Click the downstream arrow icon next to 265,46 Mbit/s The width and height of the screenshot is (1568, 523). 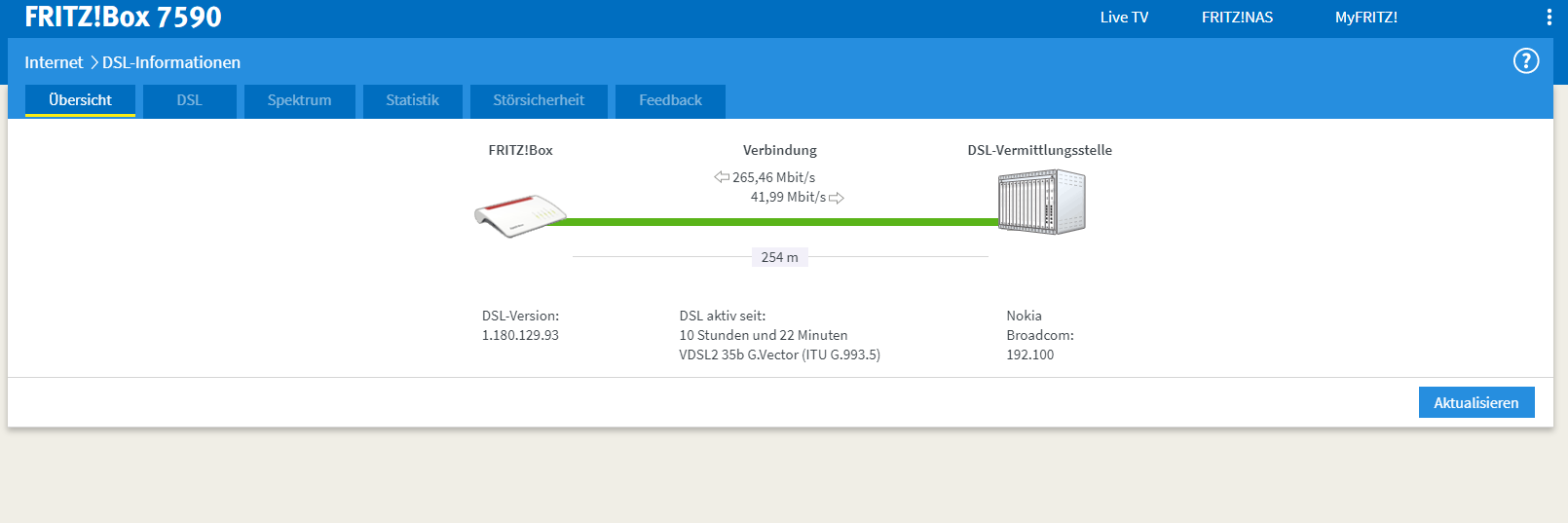pyautogui.click(x=722, y=177)
